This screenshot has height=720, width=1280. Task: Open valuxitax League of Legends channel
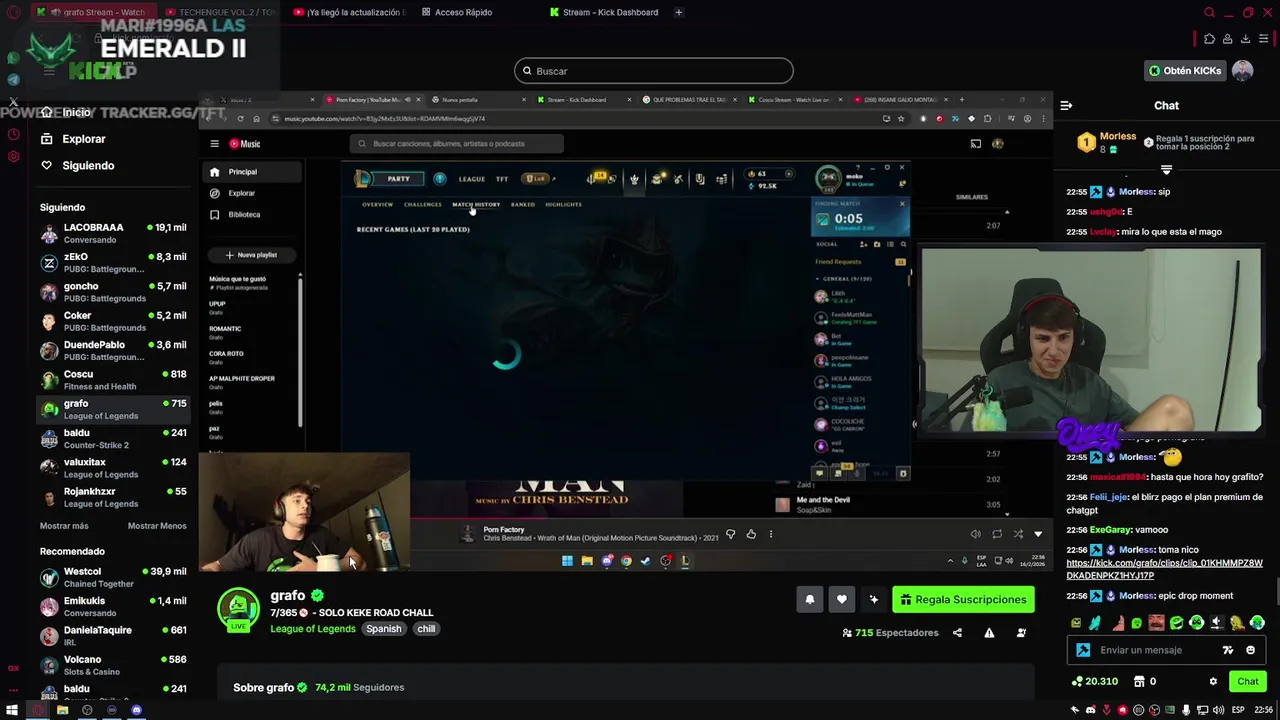pyautogui.click(x=113, y=468)
